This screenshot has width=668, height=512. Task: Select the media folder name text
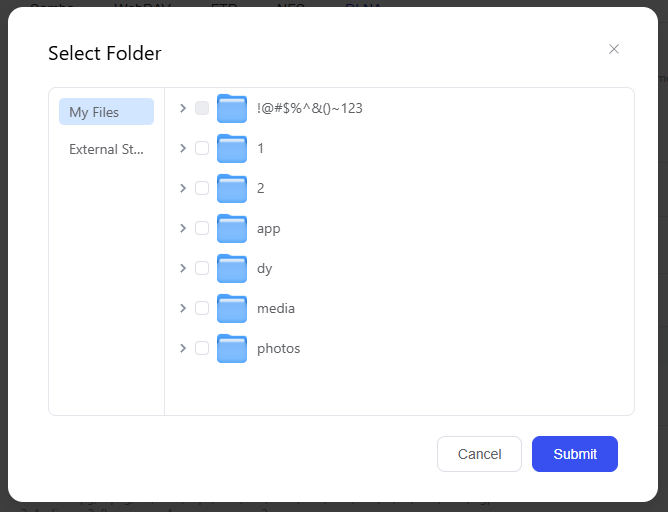276,308
